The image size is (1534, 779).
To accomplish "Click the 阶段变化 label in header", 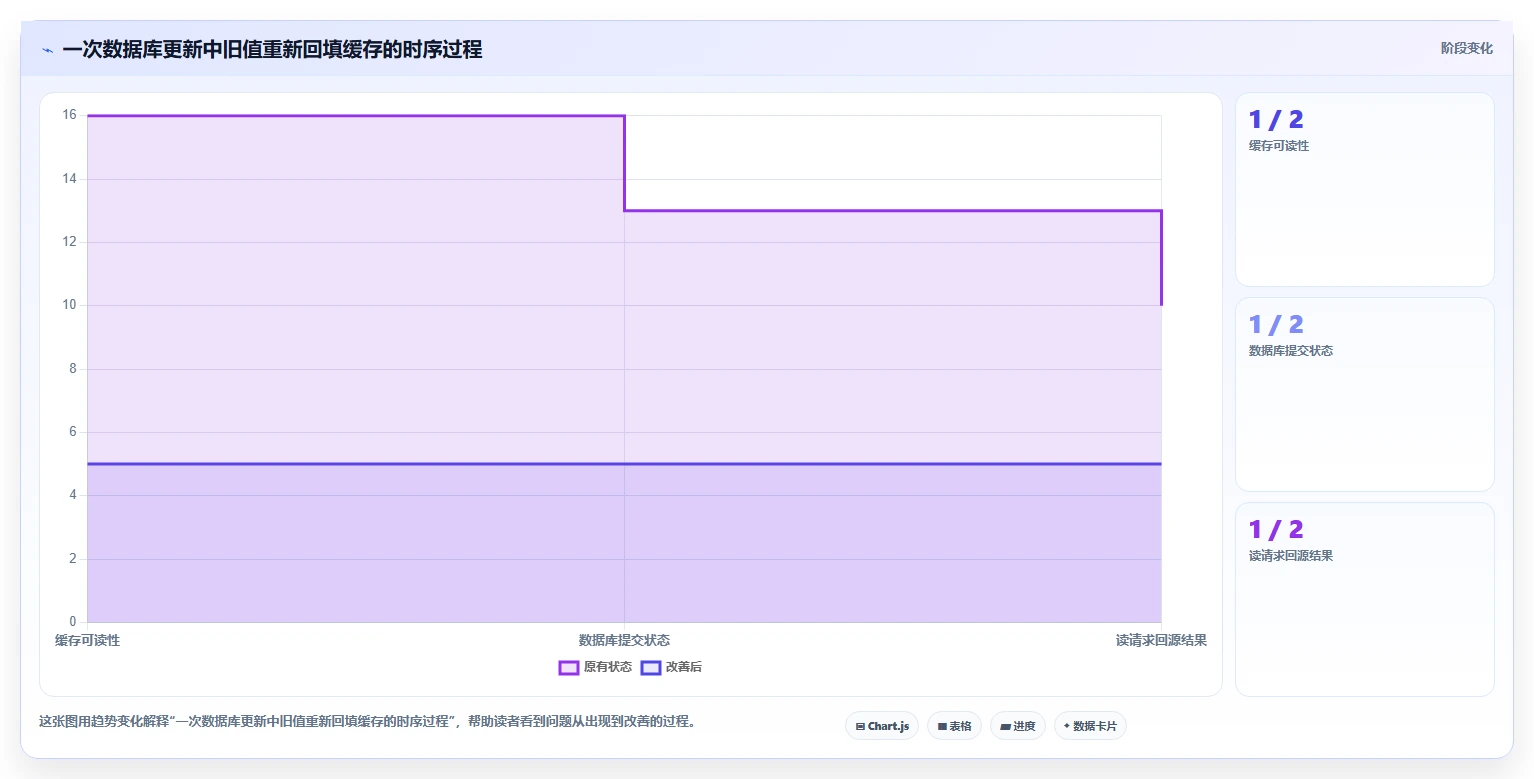I will point(1467,48).
